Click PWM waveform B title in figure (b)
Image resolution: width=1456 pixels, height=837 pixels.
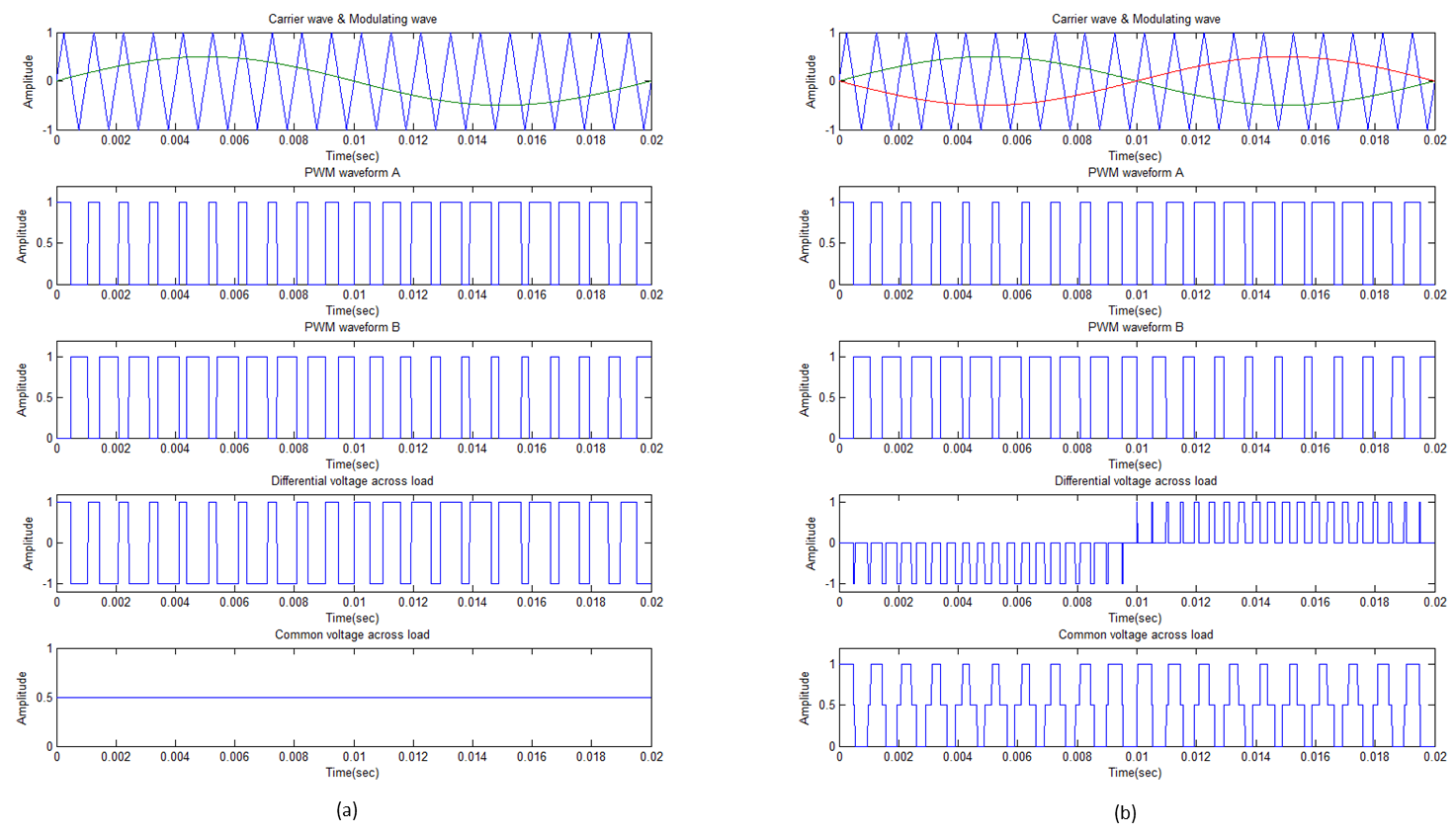(1135, 327)
